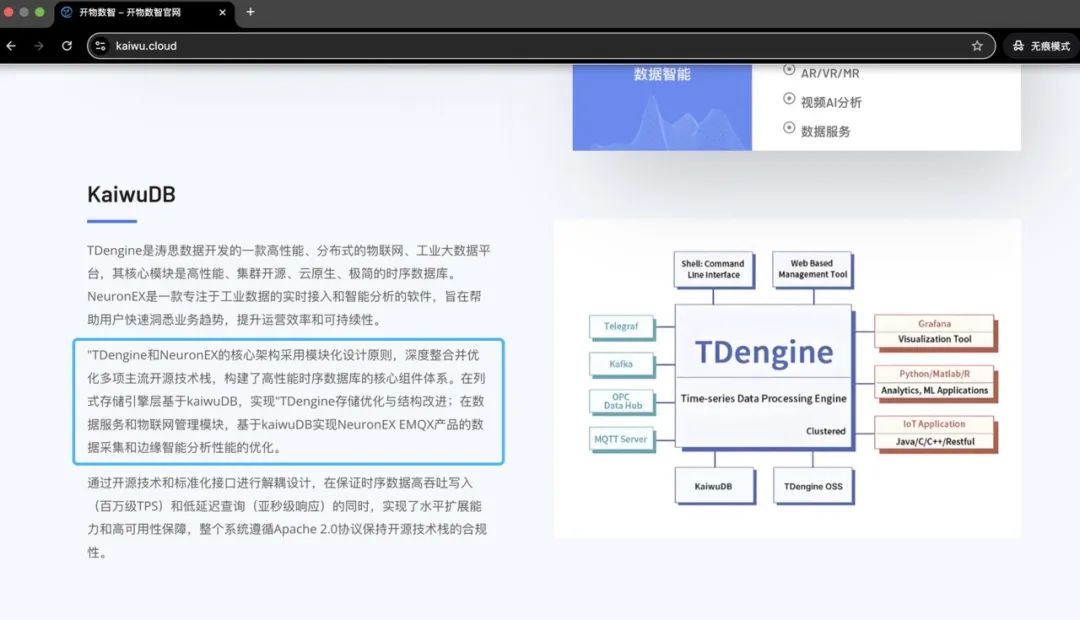The image size is (1080, 620).
Task: Open the incognito mode indicator
Action: click(x=1041, y=45)
